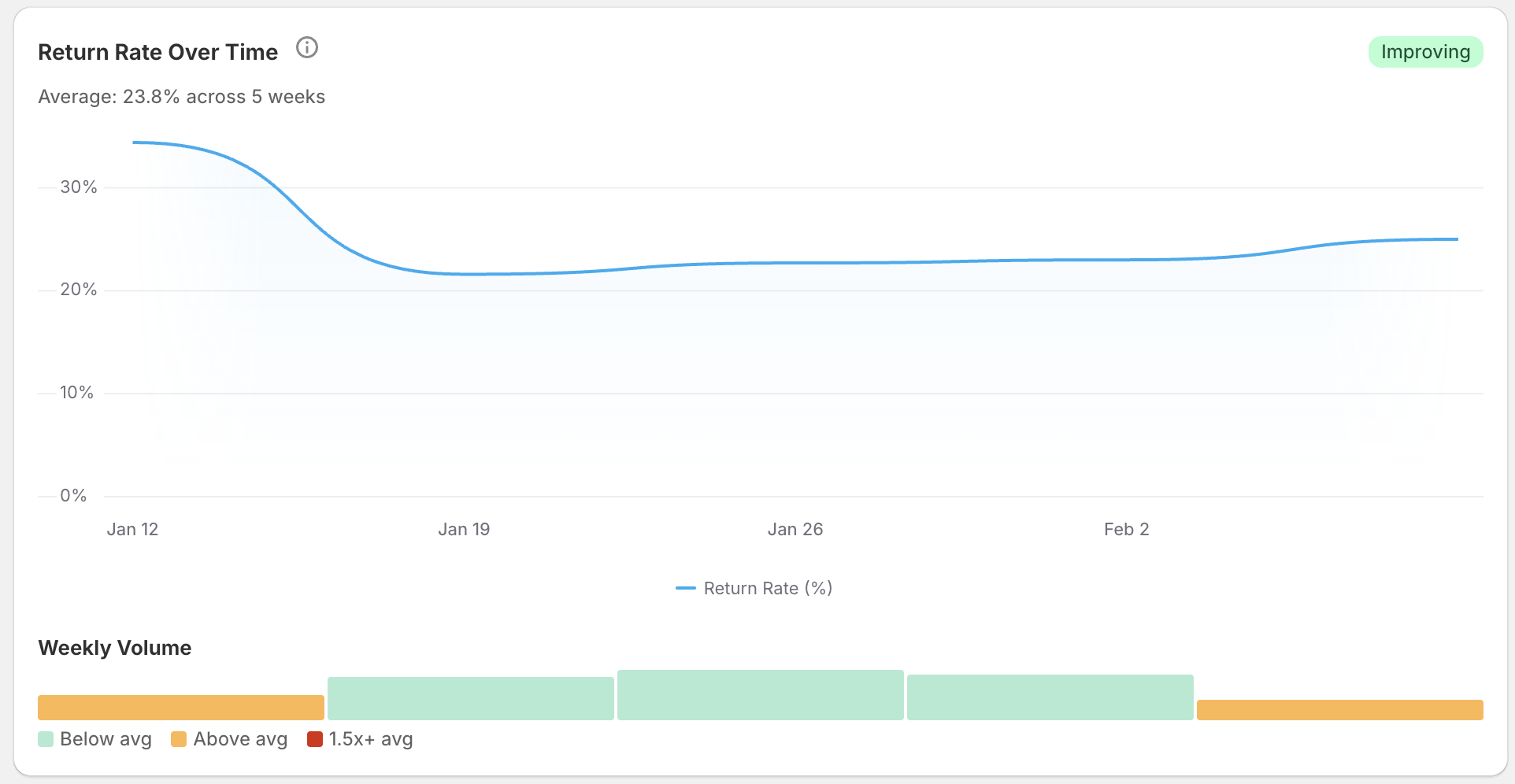This screenshot has height=784, width=1515.
Task: Click the Jan 19 axis label
Action: point(464,529)
